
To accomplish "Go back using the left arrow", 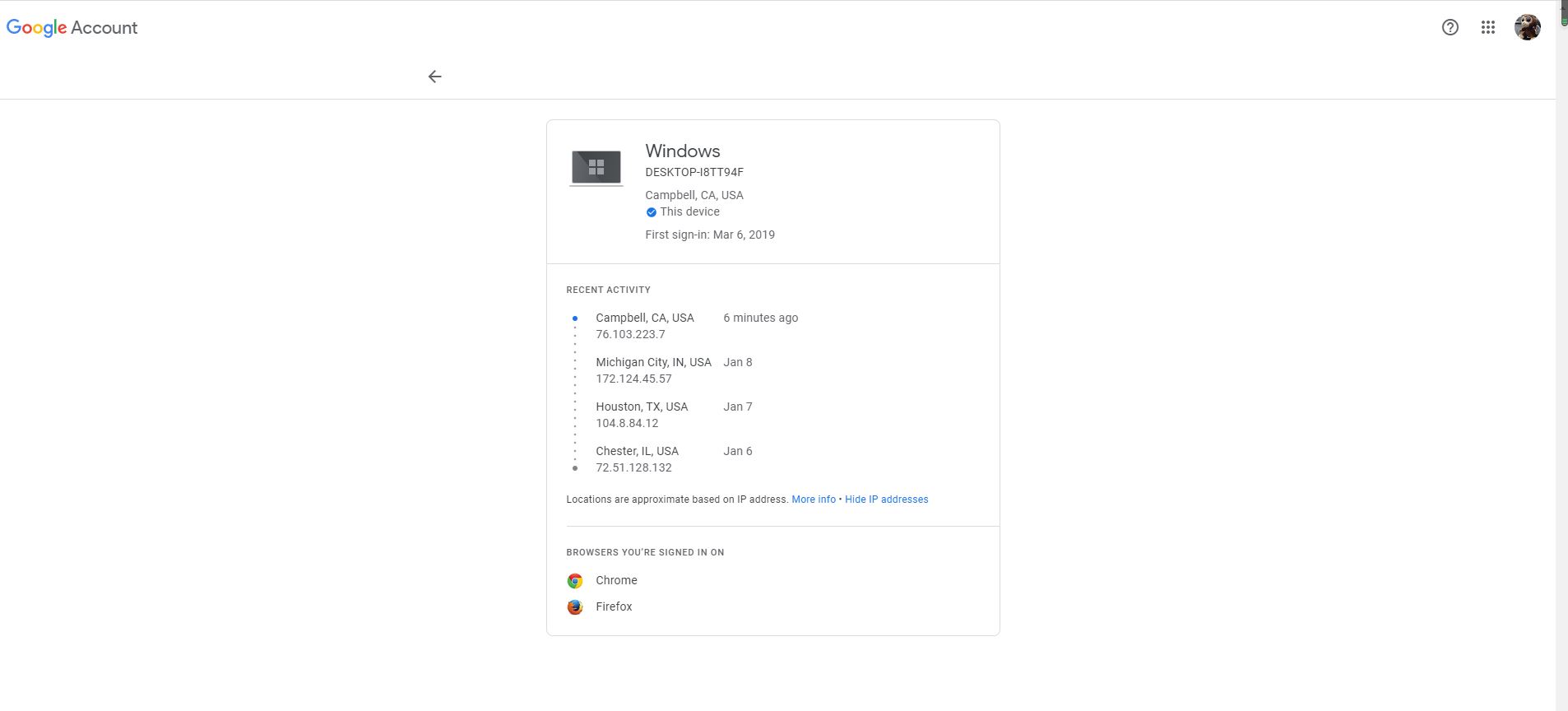I will point(434,77).
